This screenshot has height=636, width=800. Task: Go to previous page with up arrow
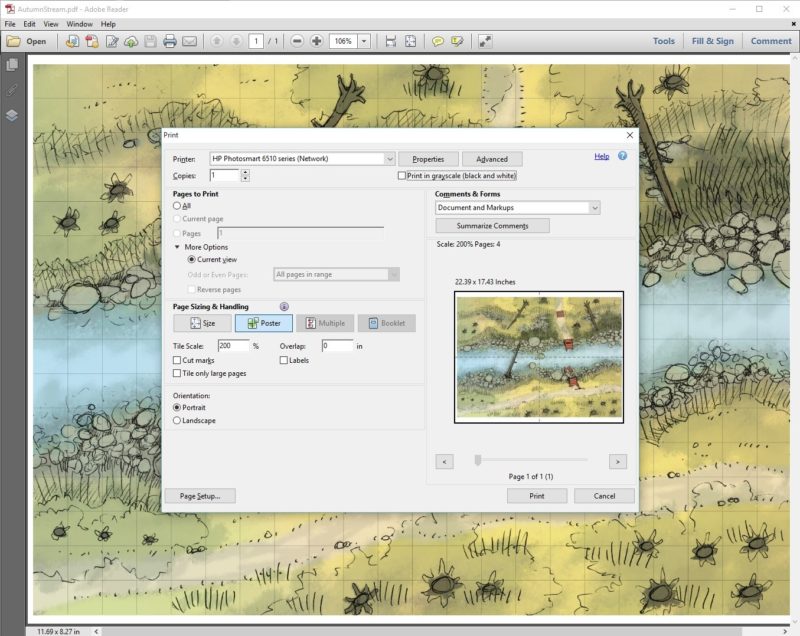217,41
